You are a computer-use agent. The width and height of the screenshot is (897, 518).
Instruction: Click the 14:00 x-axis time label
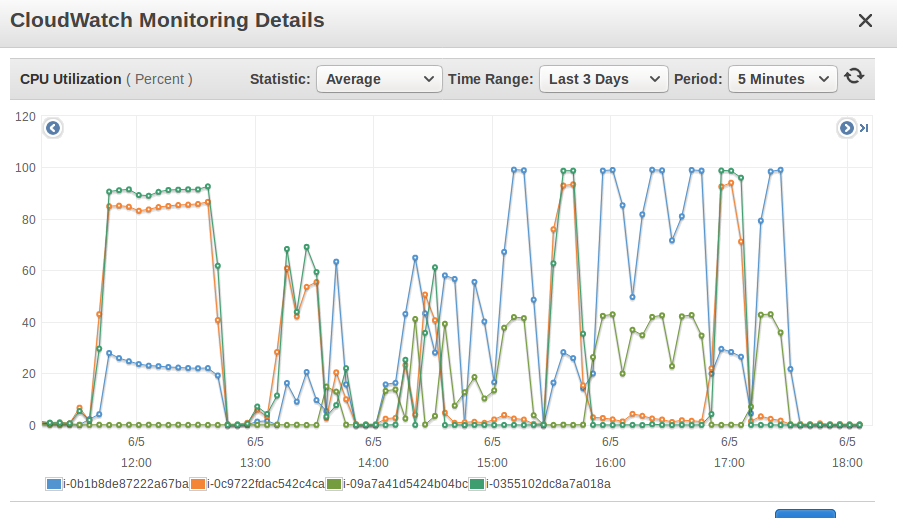[x=374, y=462]
